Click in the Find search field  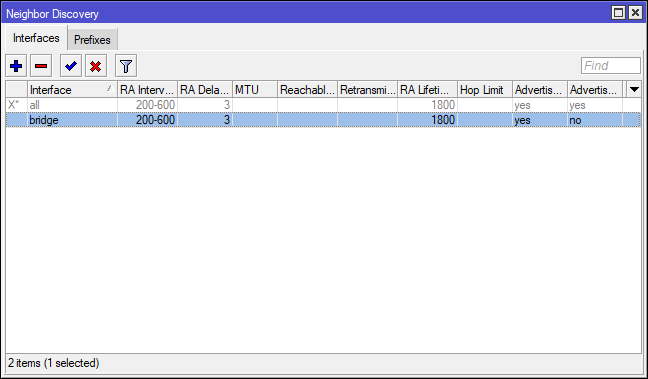pyautogui.click(x=610, y=66)
